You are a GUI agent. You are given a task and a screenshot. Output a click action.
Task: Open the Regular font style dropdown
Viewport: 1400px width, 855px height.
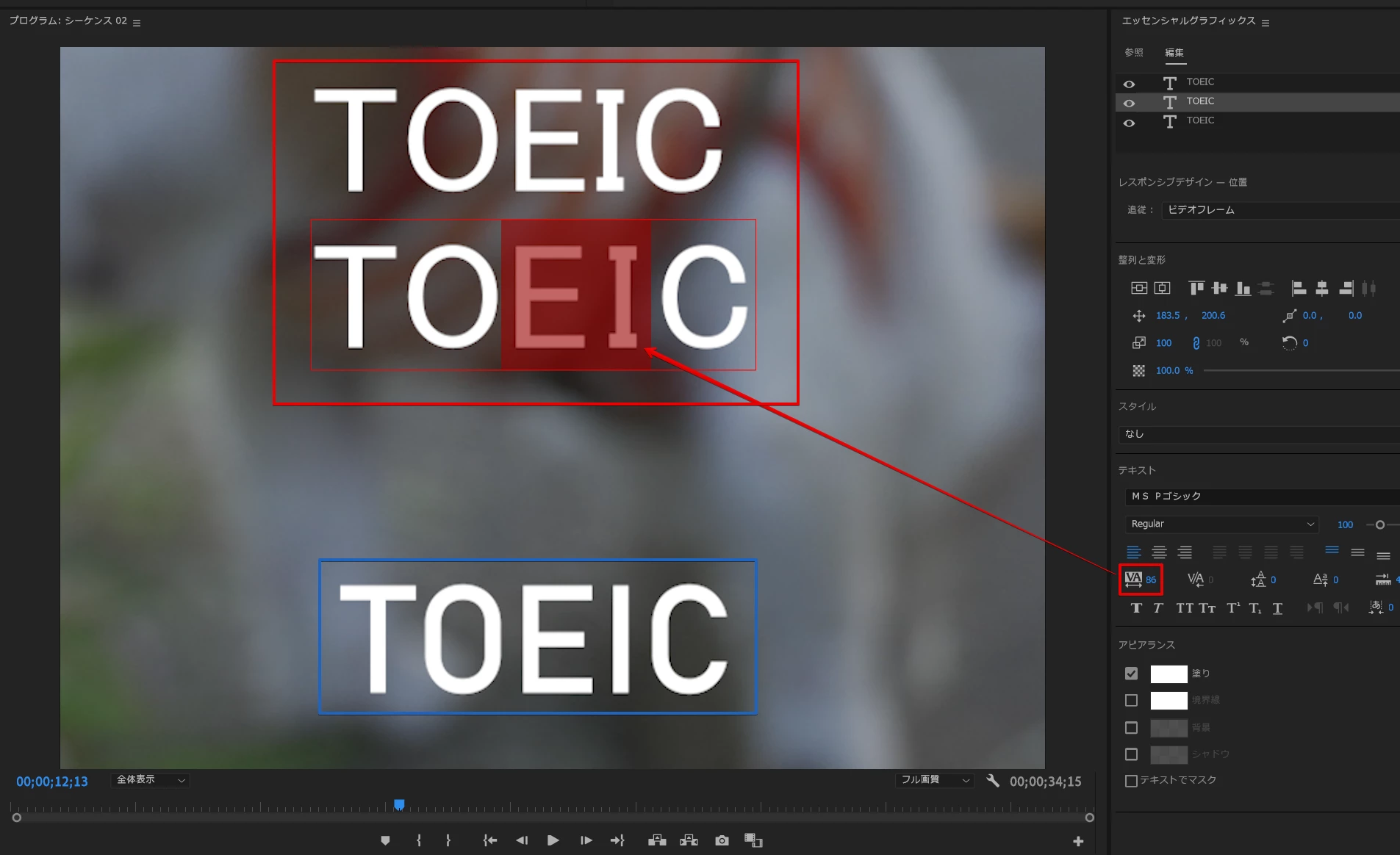point(1221,524)
